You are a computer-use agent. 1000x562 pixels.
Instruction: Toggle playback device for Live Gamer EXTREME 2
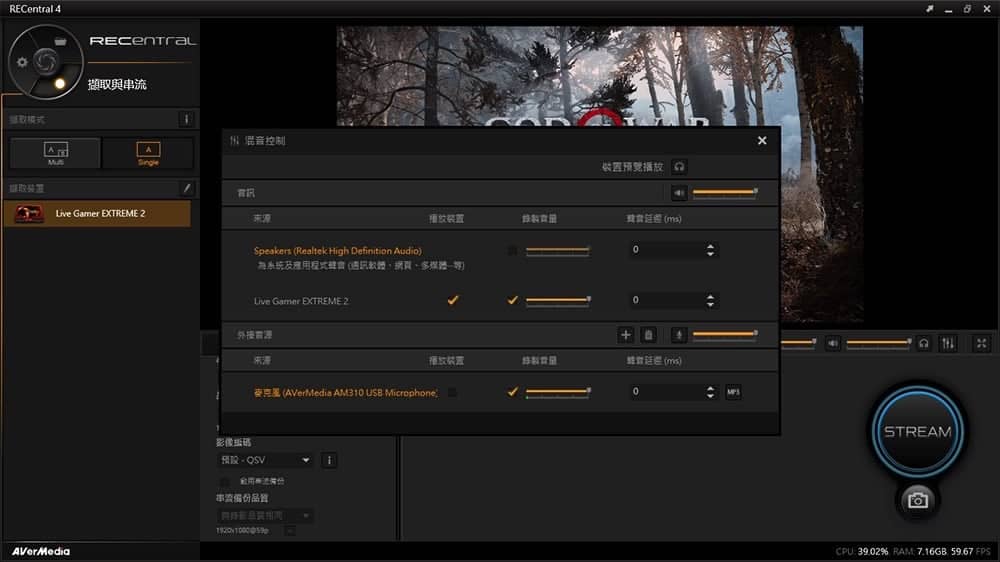453,300
